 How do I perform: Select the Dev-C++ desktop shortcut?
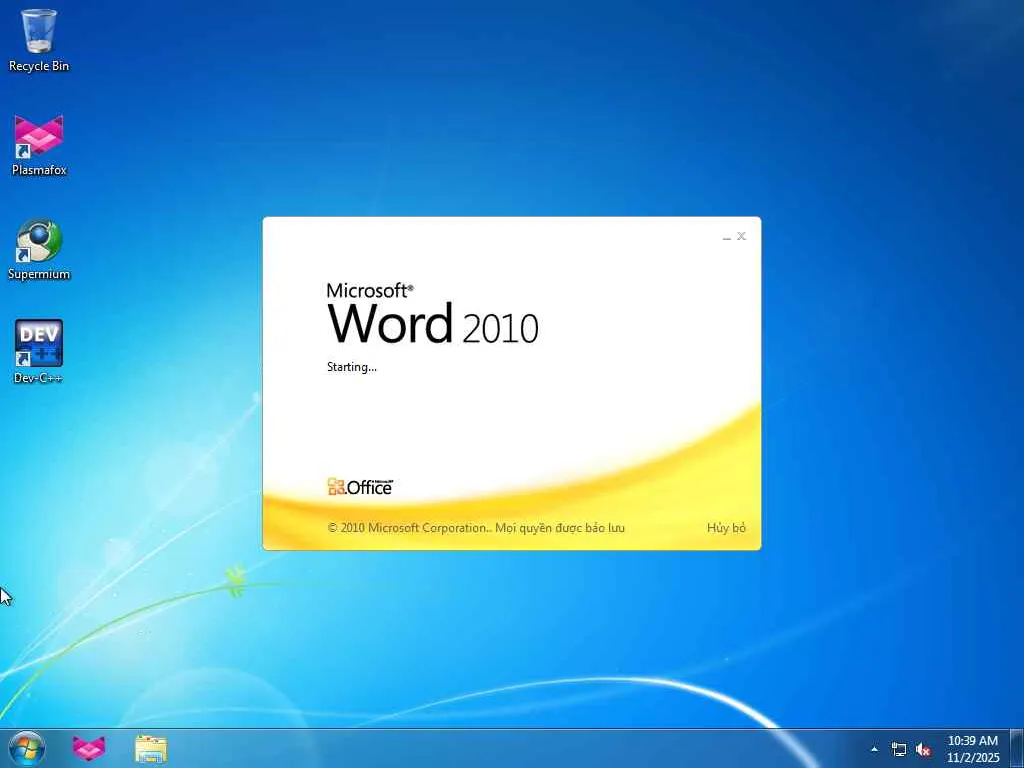pyautogui.click(x=39, y=351)
